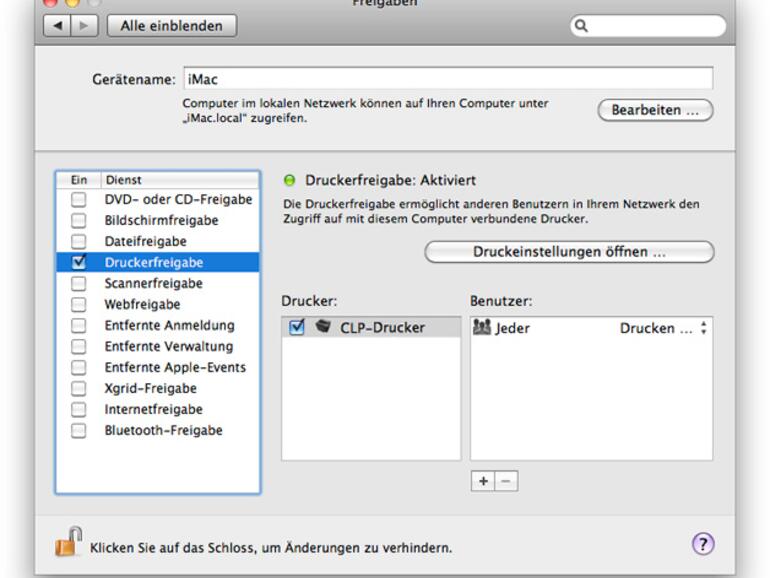Screen dimensions: 770x578
Task: Select the CLP-Drucker printer name
Action: pos(382,328)
